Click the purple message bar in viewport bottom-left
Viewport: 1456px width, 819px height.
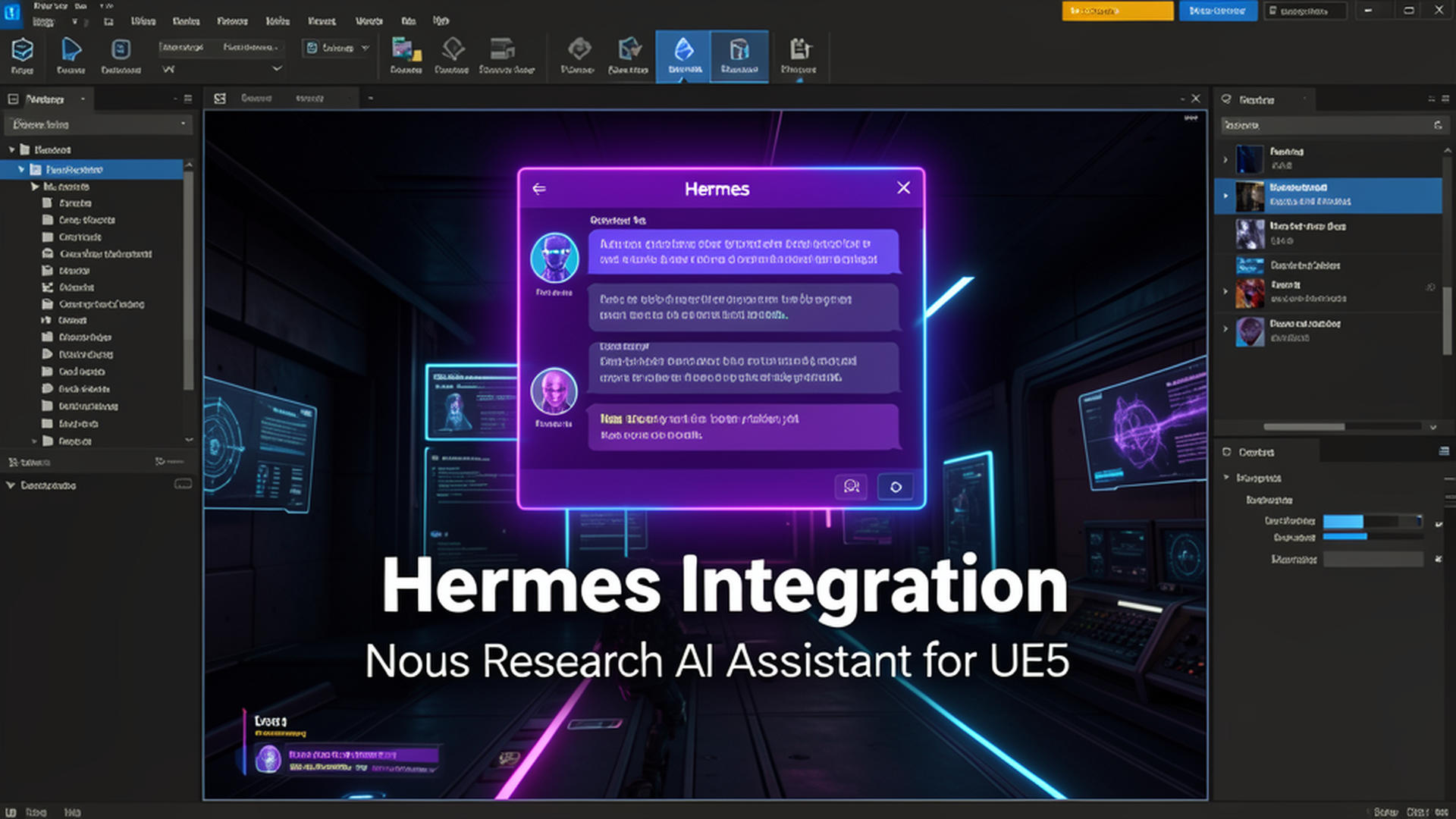click(362, 755)
